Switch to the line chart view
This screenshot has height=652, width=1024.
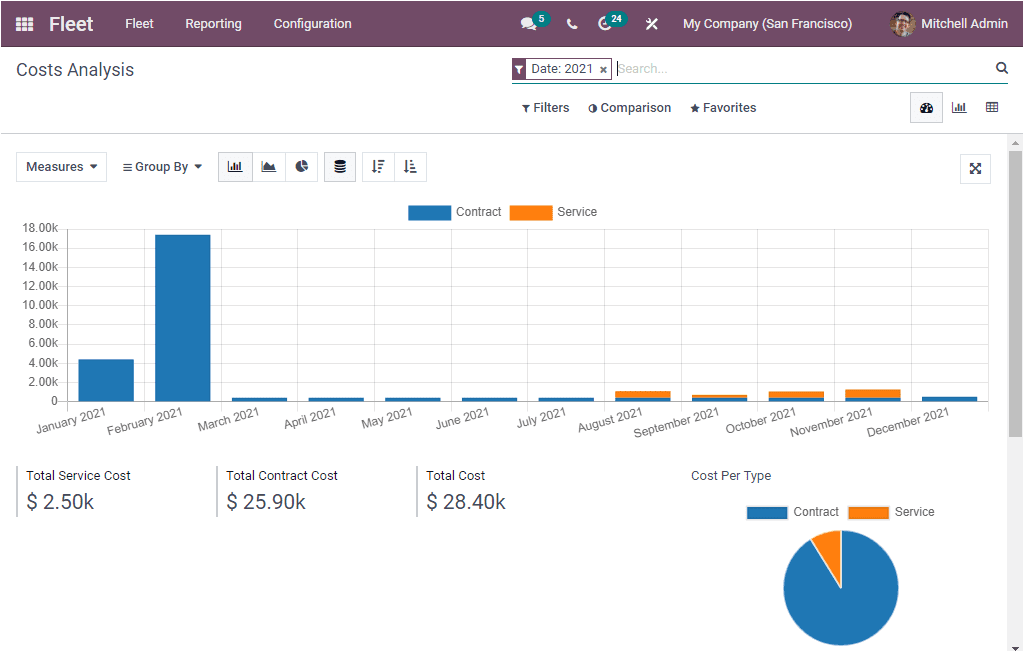(268, 166)
